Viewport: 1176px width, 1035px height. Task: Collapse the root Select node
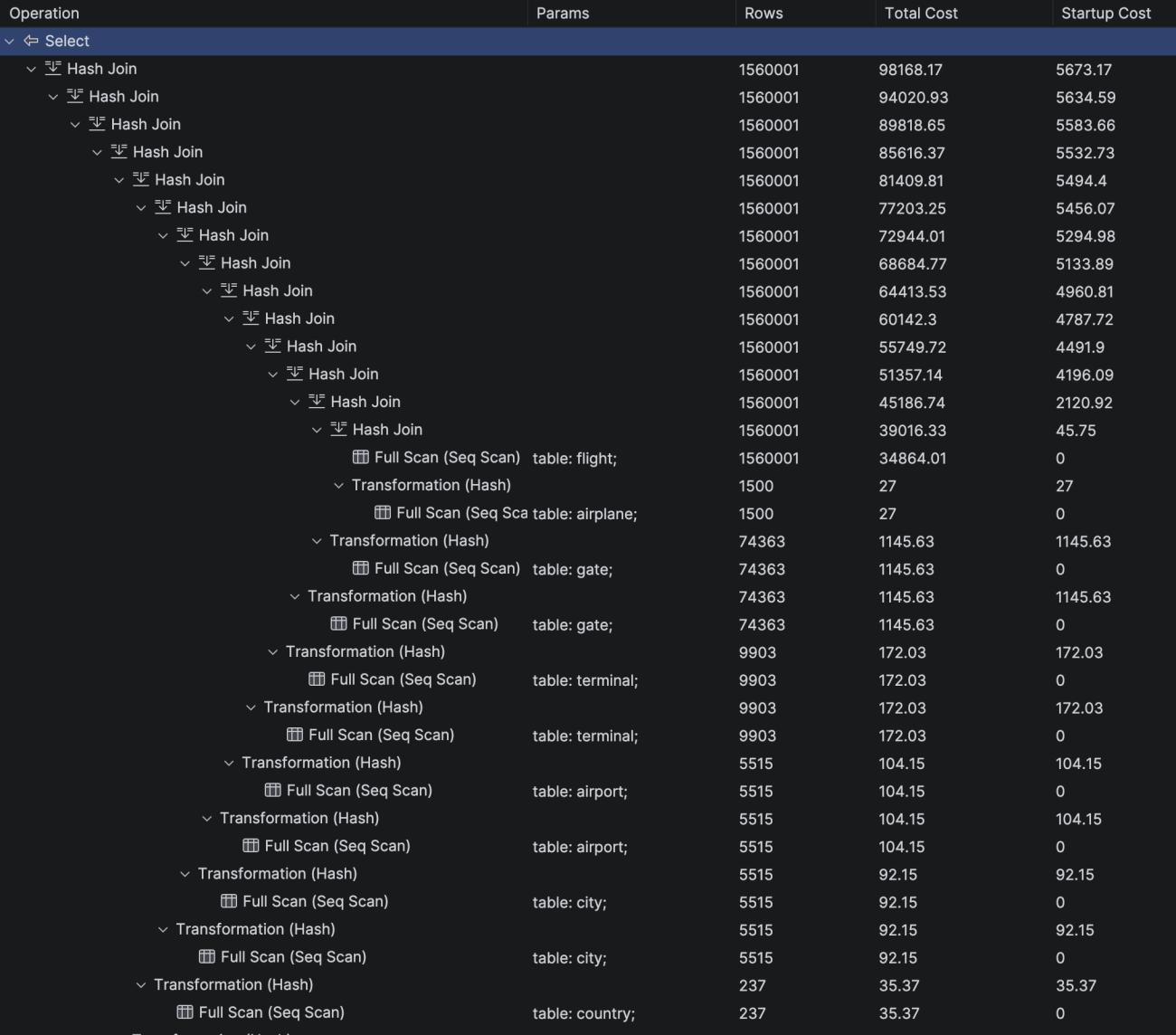point(10,42)
